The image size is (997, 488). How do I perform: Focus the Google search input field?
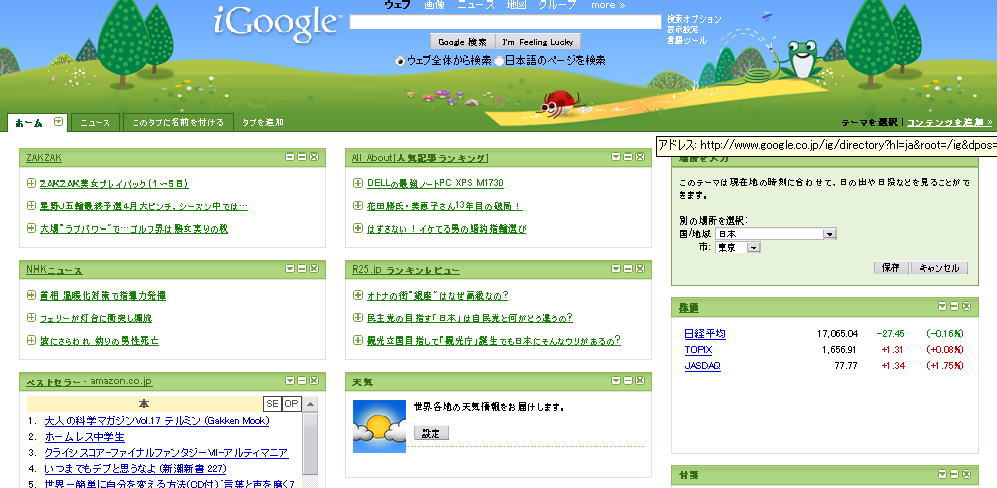[505, 22]
